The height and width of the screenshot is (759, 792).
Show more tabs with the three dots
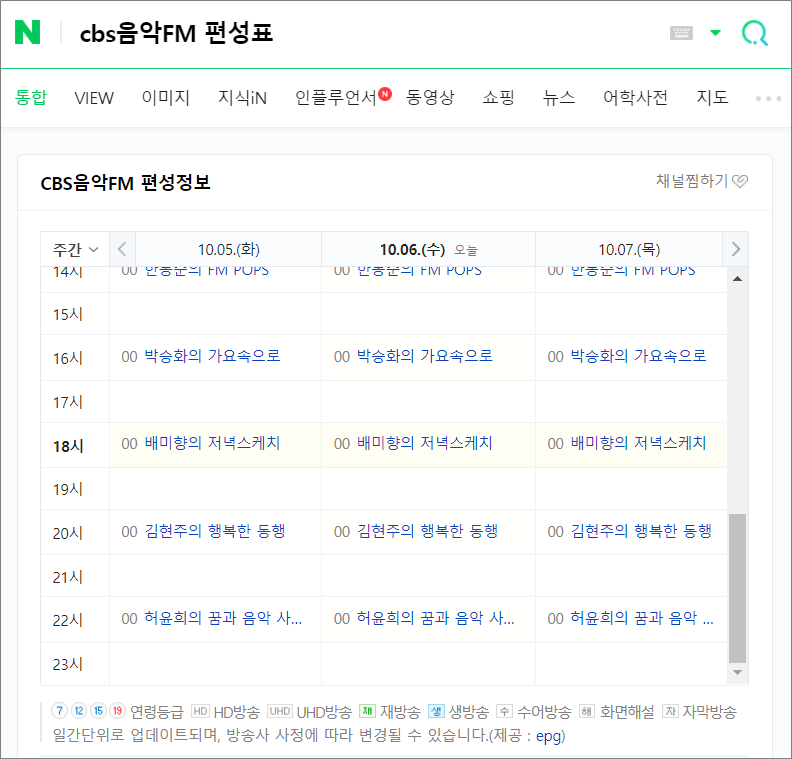(768, 98)
